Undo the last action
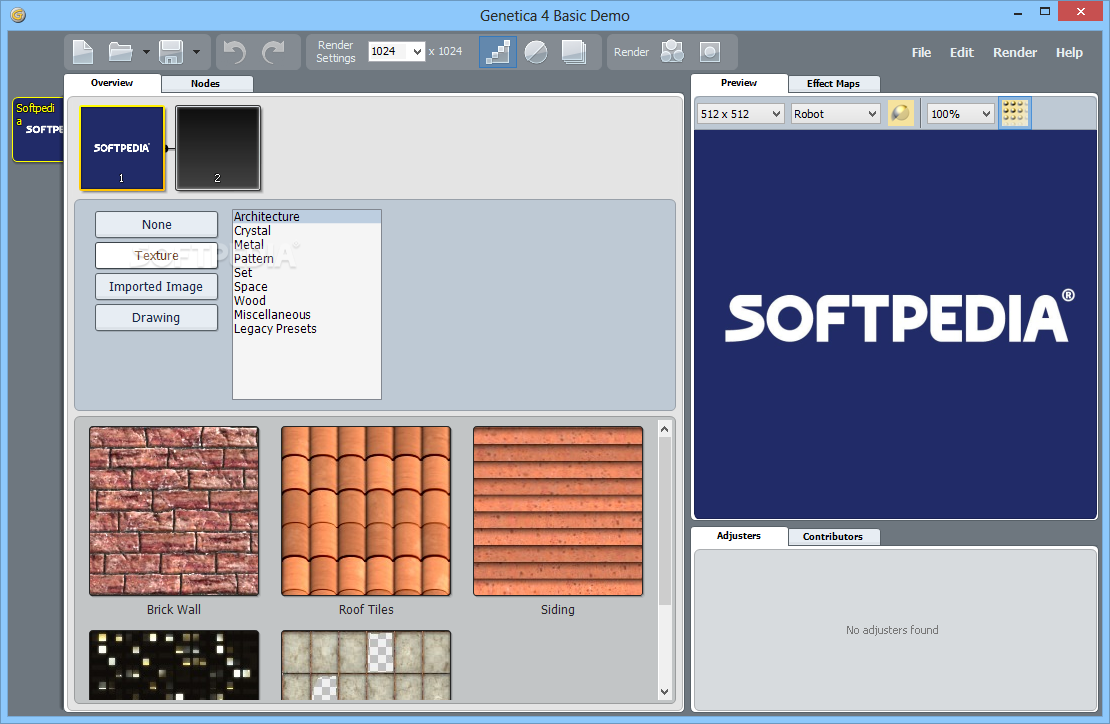The width and height of the screenshot is (1110, 724). pyautogui.click(x=234, y=52)
